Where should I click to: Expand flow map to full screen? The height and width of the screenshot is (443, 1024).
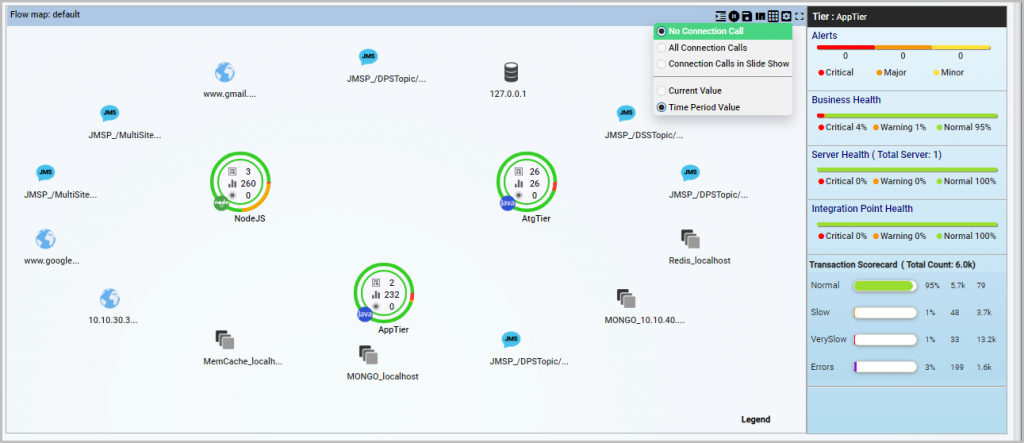799,16
